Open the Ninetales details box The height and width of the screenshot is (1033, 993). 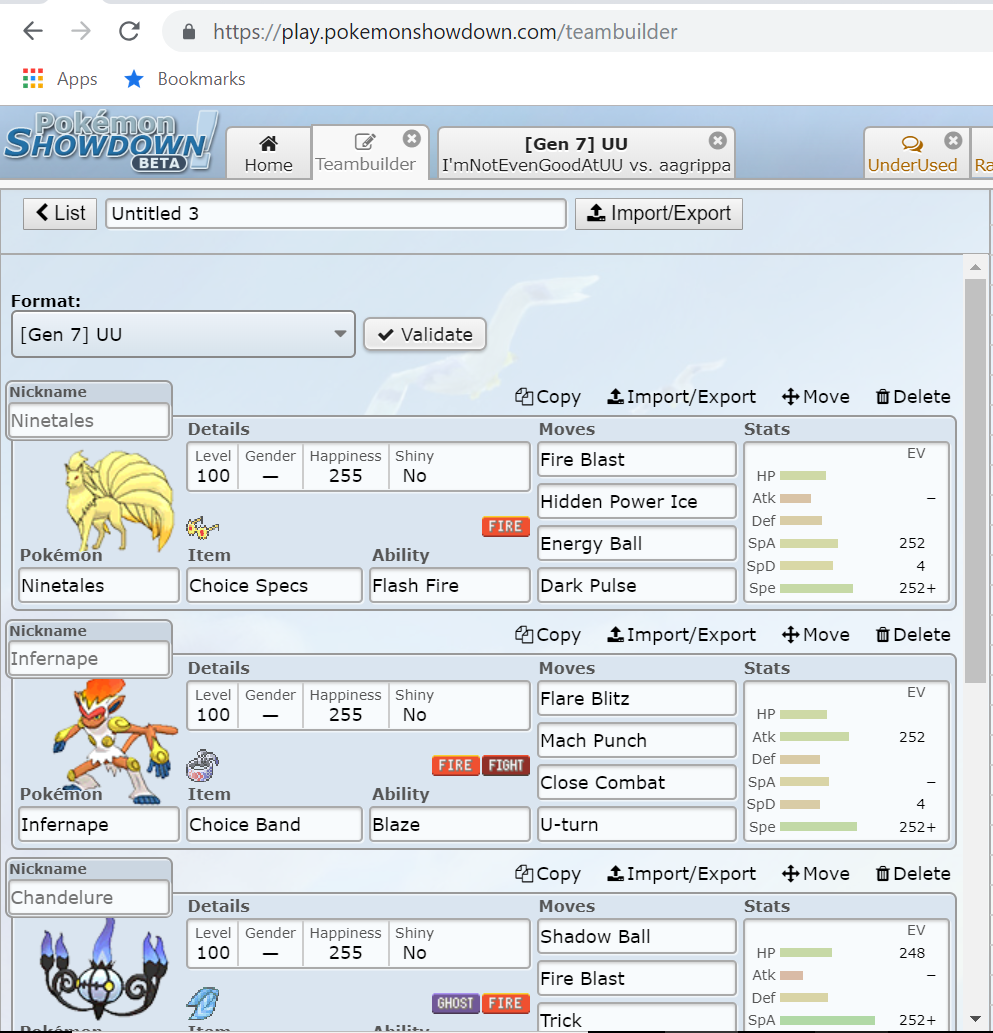[358, 466]
